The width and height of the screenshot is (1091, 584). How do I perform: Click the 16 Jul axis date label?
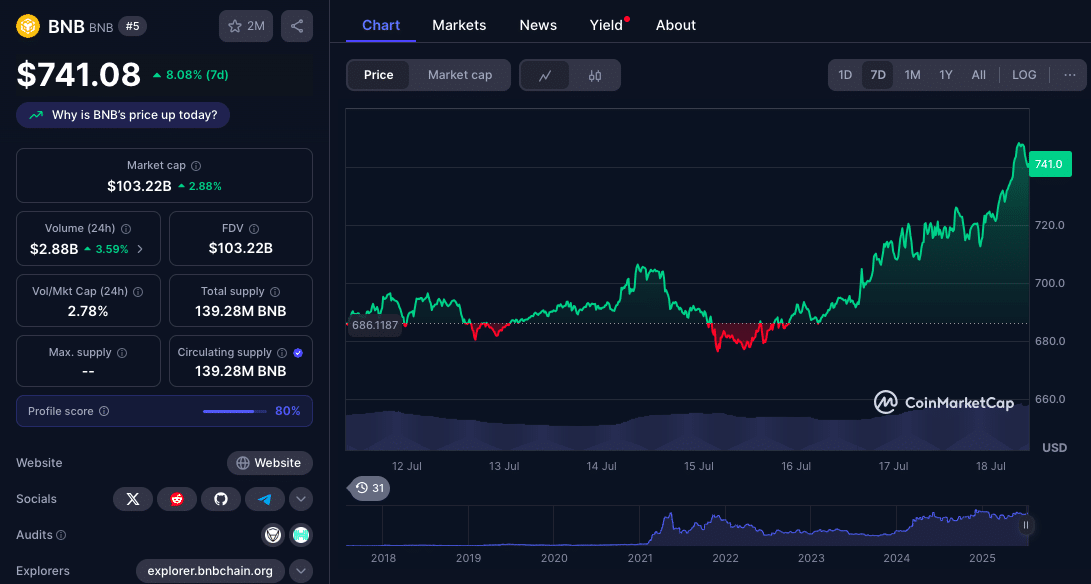(796, 466)
